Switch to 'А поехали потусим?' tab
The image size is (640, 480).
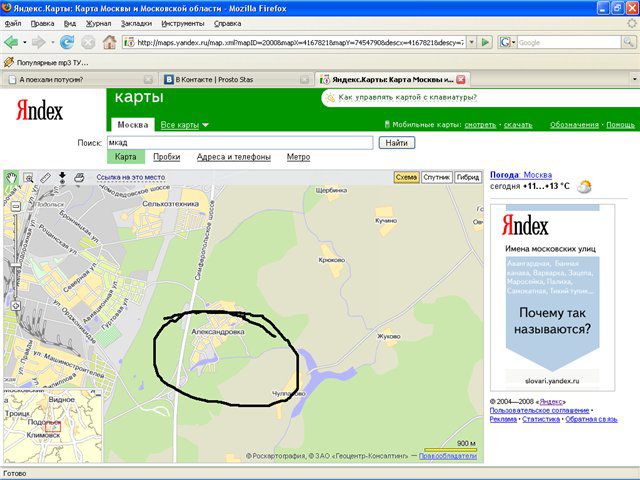(80, 80)
